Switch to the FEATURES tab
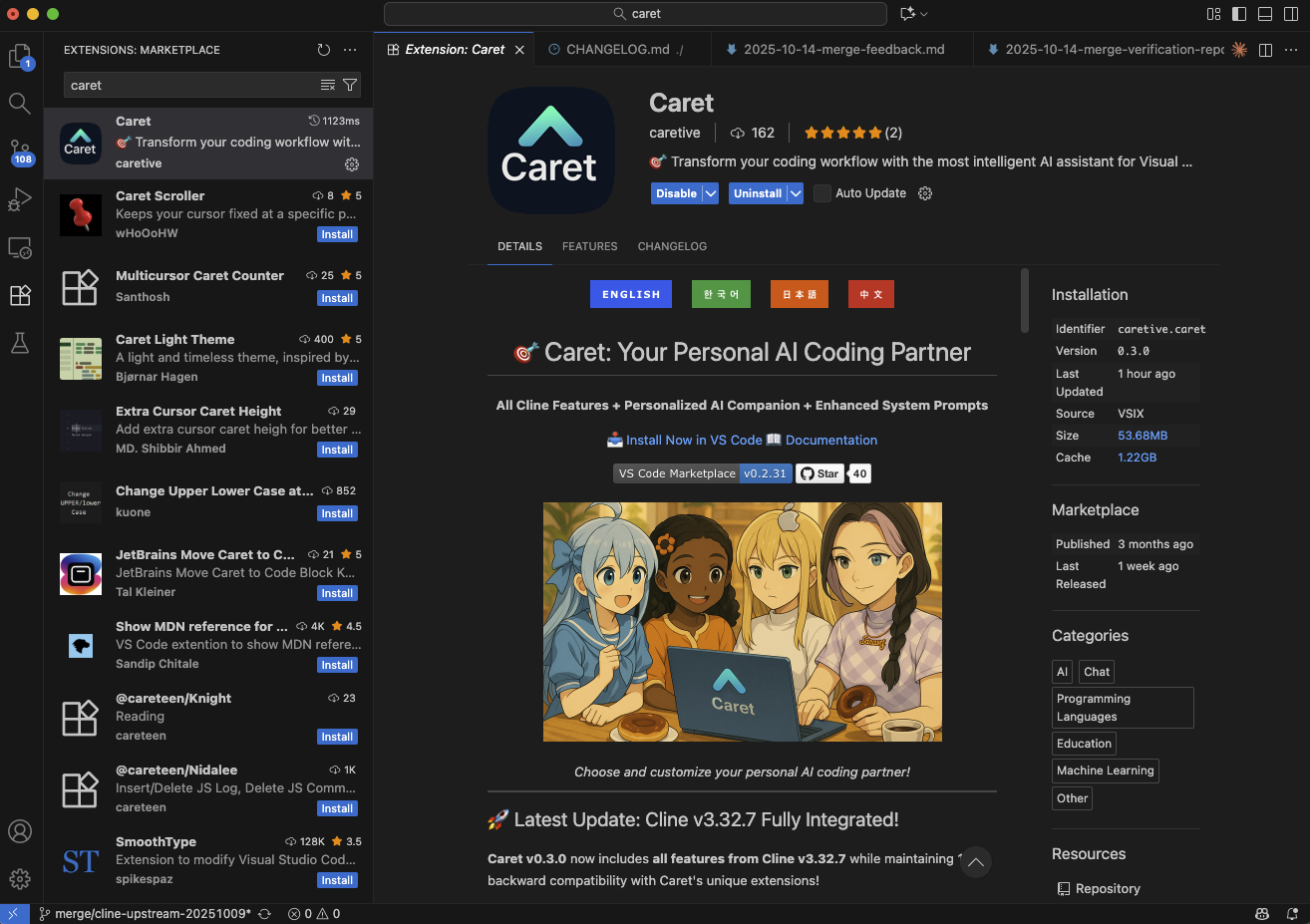This screenshot has width=1310, height=924. 589,246
